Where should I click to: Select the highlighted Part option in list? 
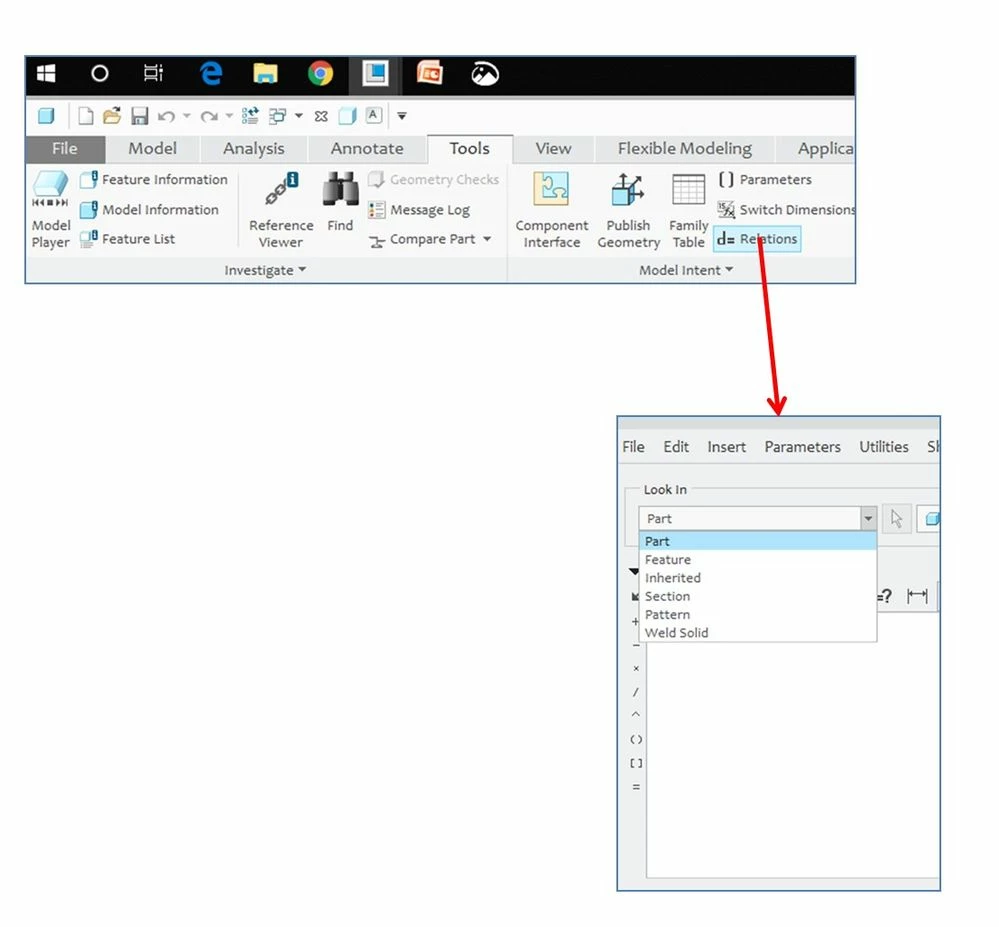pyautogui.click(x=758, y=541)
